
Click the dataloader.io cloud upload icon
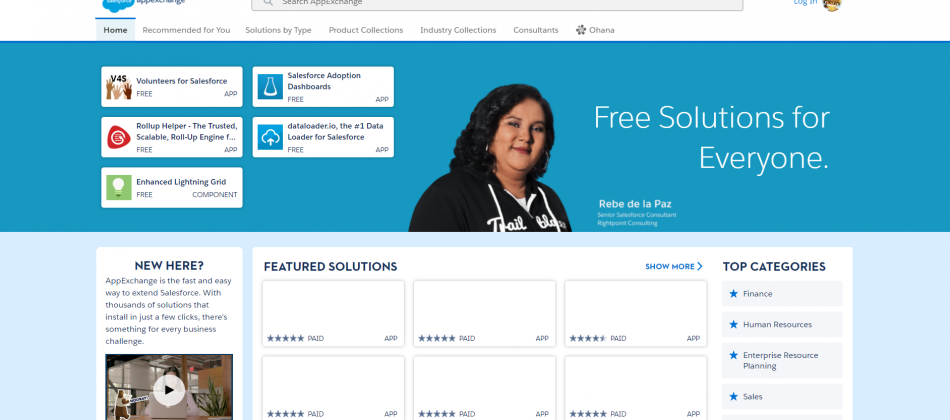(270, 137)
